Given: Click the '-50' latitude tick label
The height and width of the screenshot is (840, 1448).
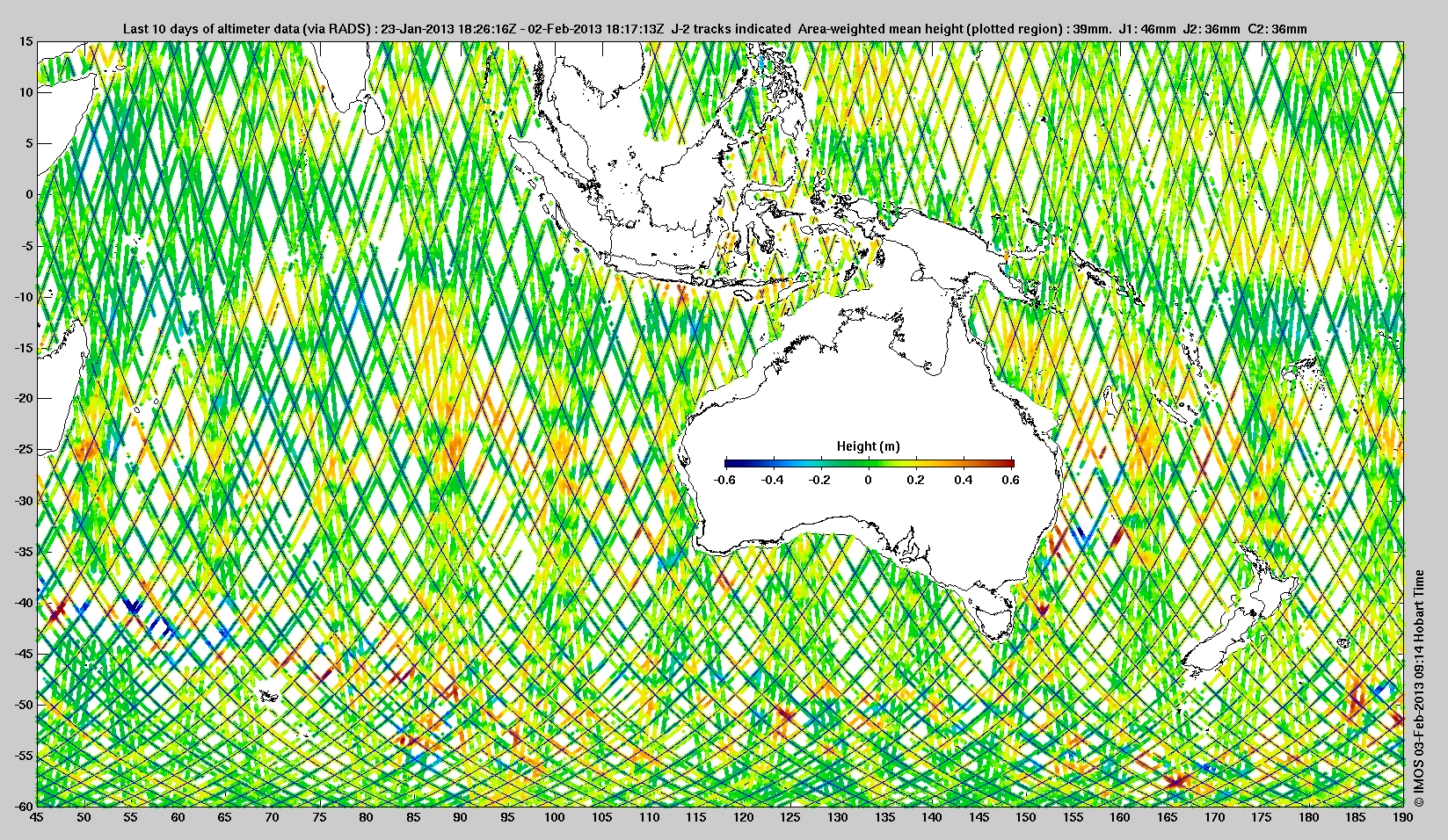Looking at the screenshot, I should [24, 704].
